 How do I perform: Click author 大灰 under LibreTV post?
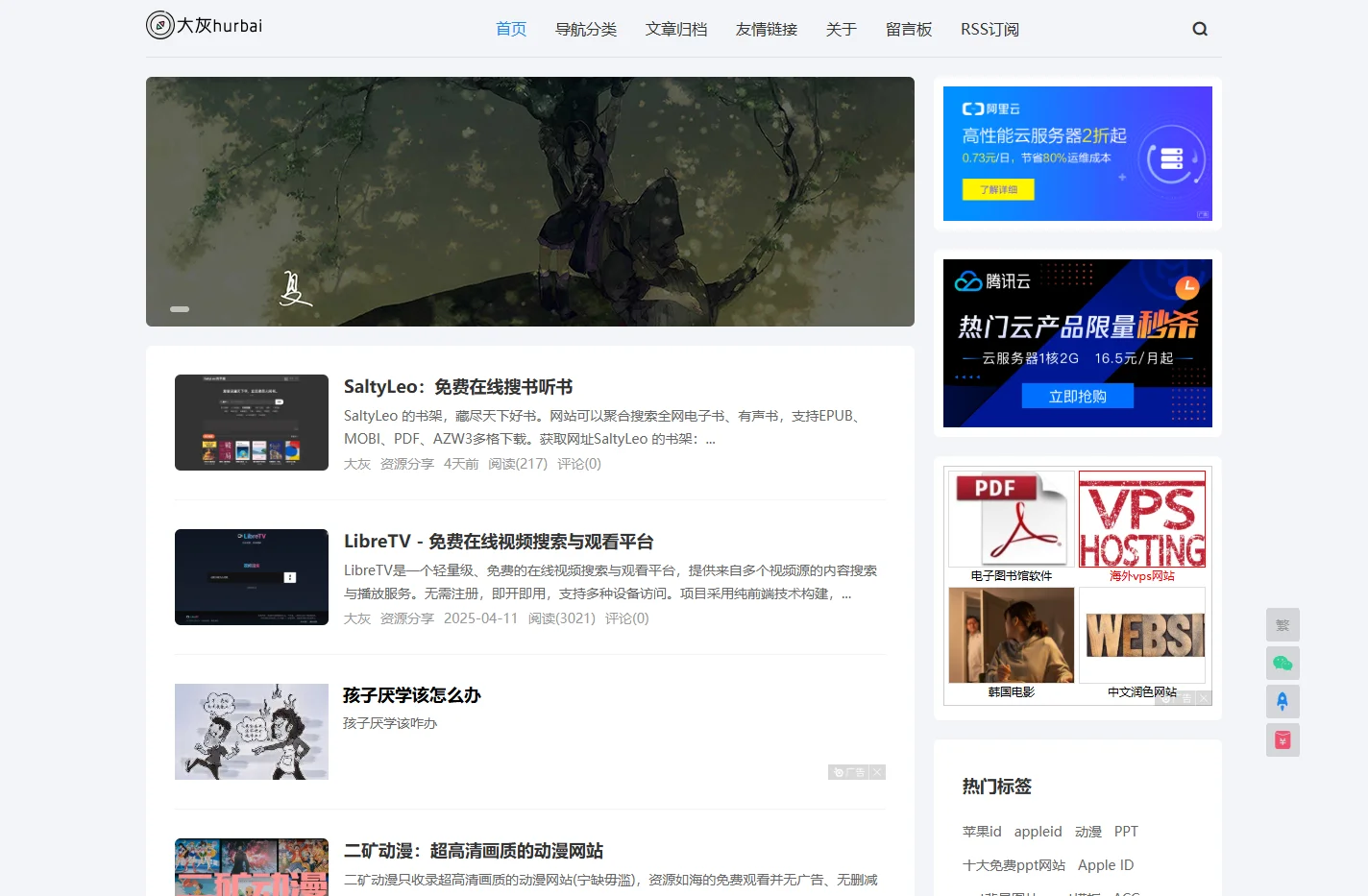tap(357, 618)
